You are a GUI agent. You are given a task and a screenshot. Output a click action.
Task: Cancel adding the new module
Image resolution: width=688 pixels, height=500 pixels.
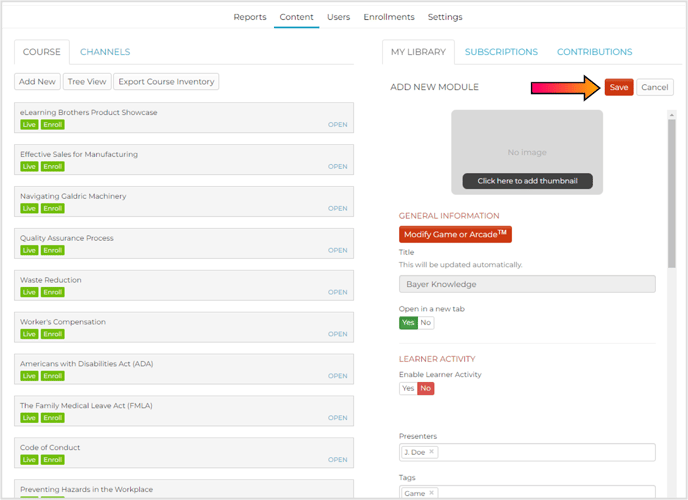pos(655,87)
